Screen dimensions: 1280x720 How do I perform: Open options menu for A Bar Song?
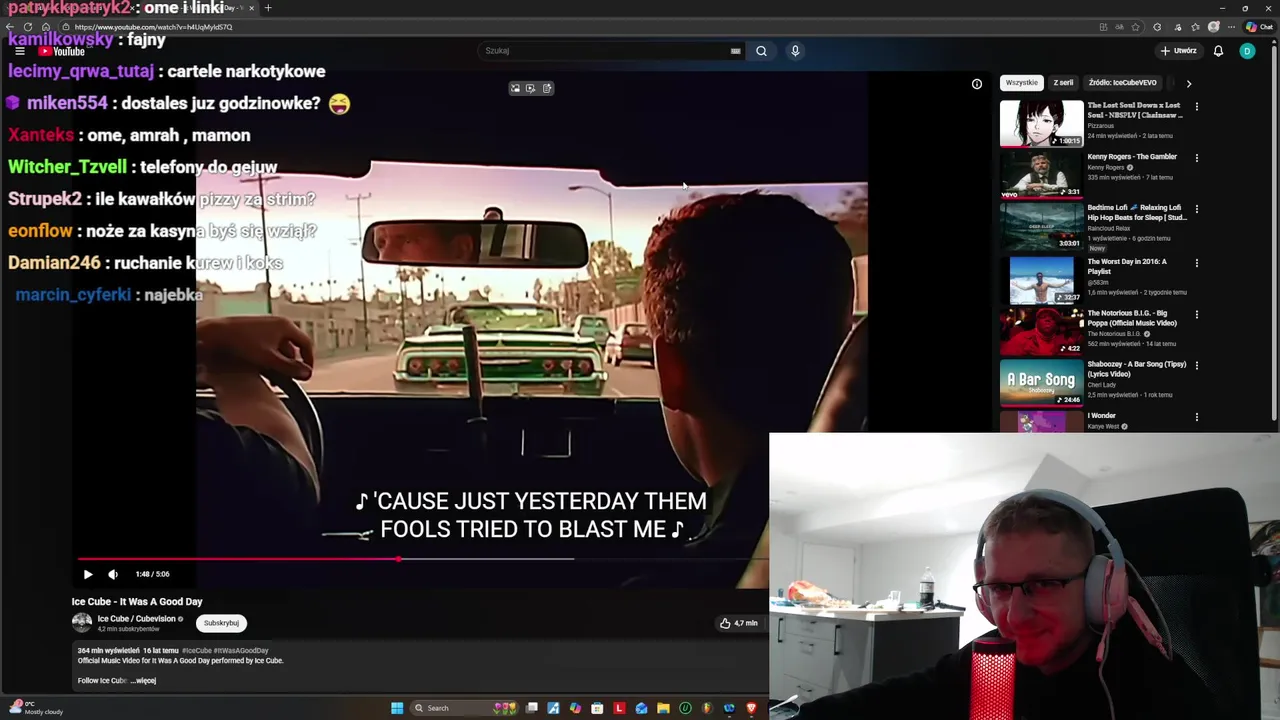[x=1196, y=365]
